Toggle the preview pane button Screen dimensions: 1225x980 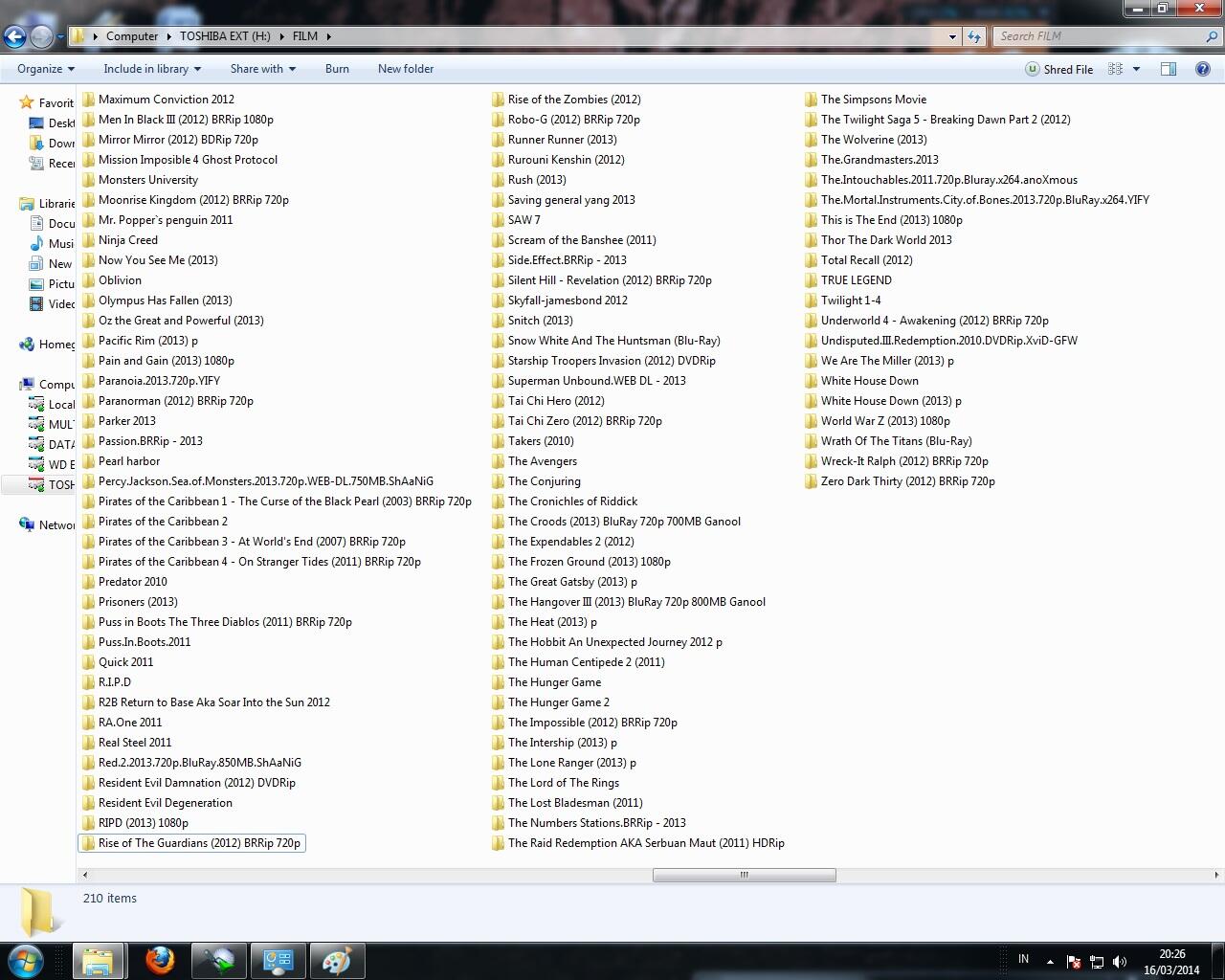pos(1169,69)
